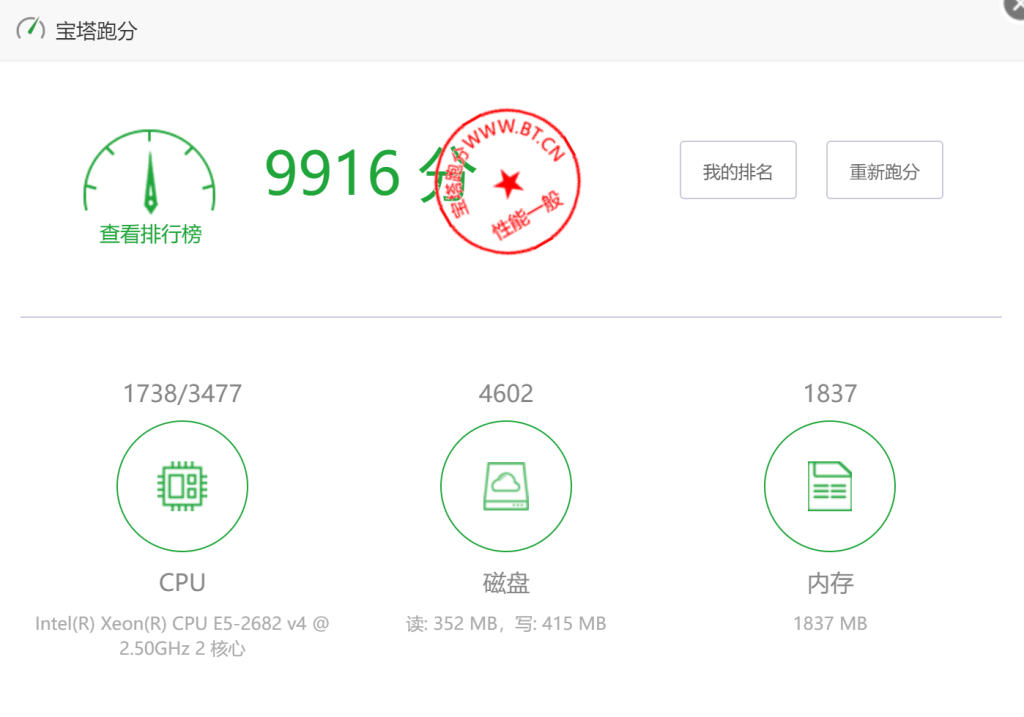
Task: Click the CPU score 1738/3477
Action: pyautogui.click(x=182, y=394)
